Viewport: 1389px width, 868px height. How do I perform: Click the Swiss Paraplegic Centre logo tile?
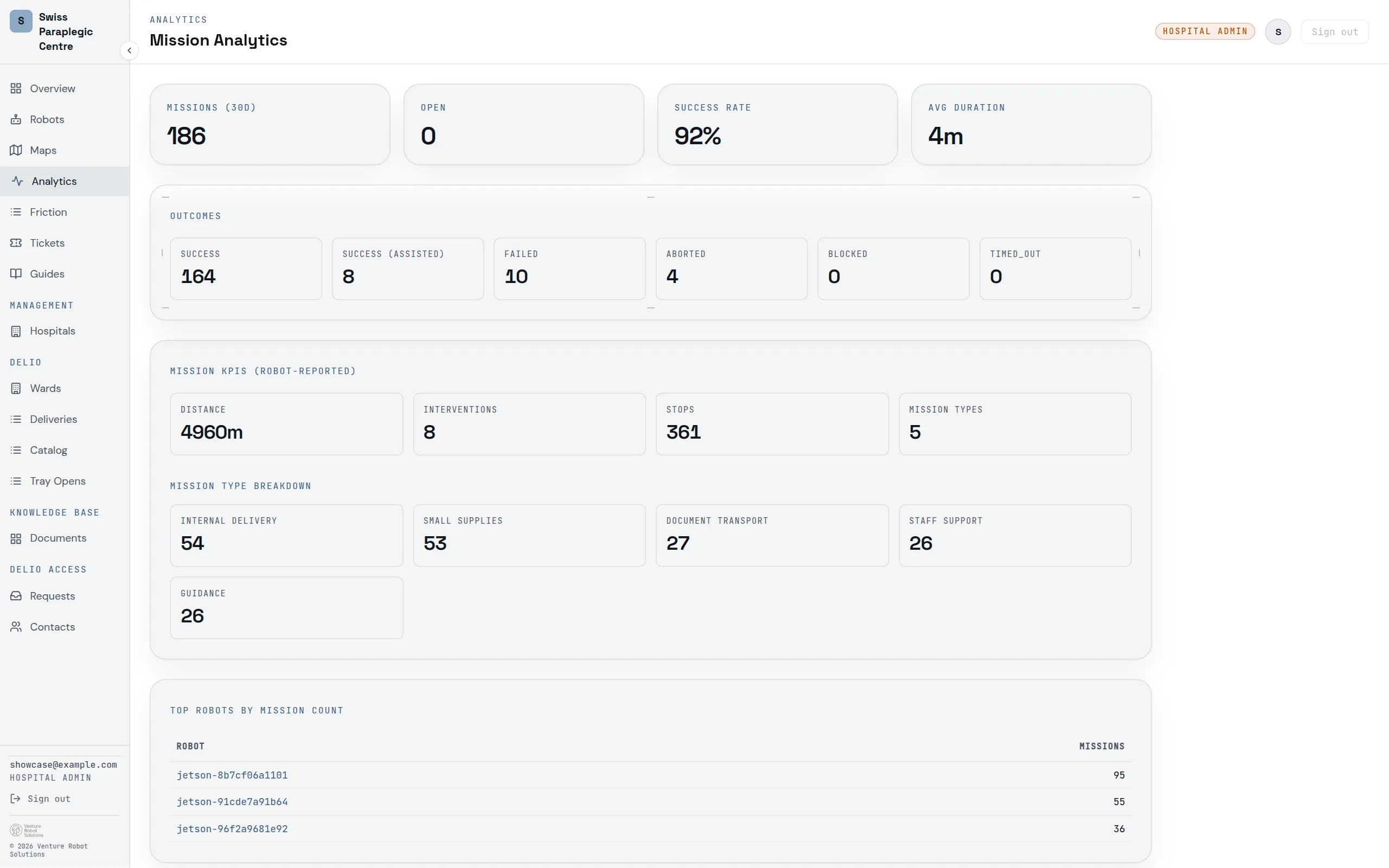tap(21, 21)
